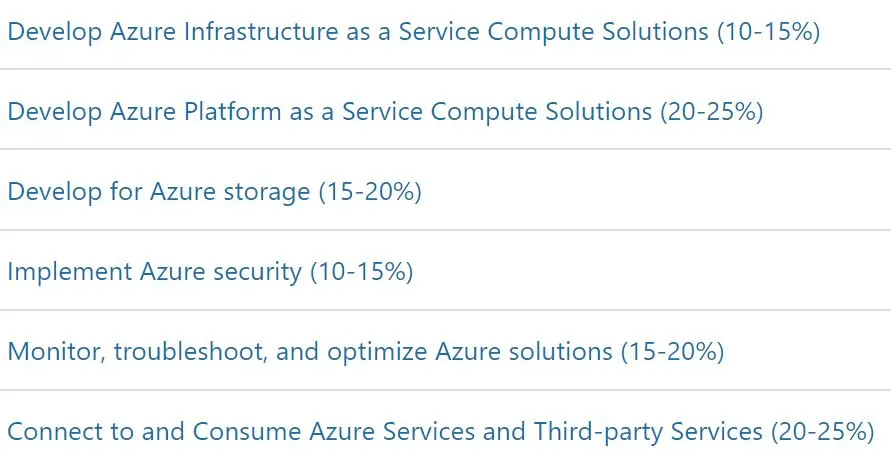
Task: Click the (10-15%) weight beside Azure security
Action: click(361, 272)
